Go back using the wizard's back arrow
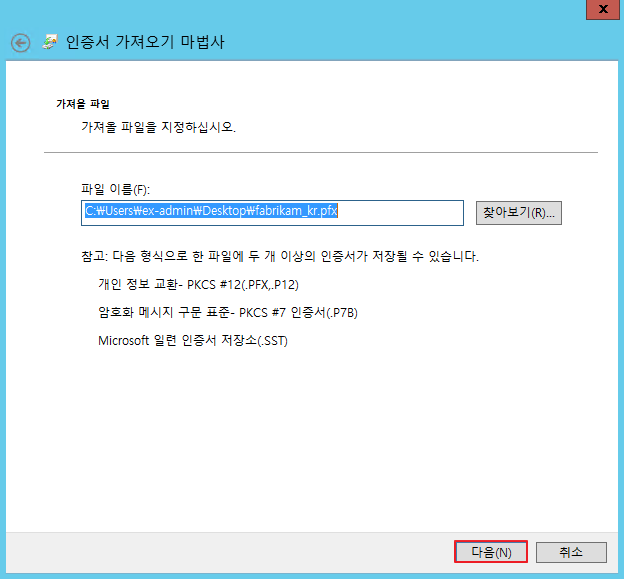 21,43
